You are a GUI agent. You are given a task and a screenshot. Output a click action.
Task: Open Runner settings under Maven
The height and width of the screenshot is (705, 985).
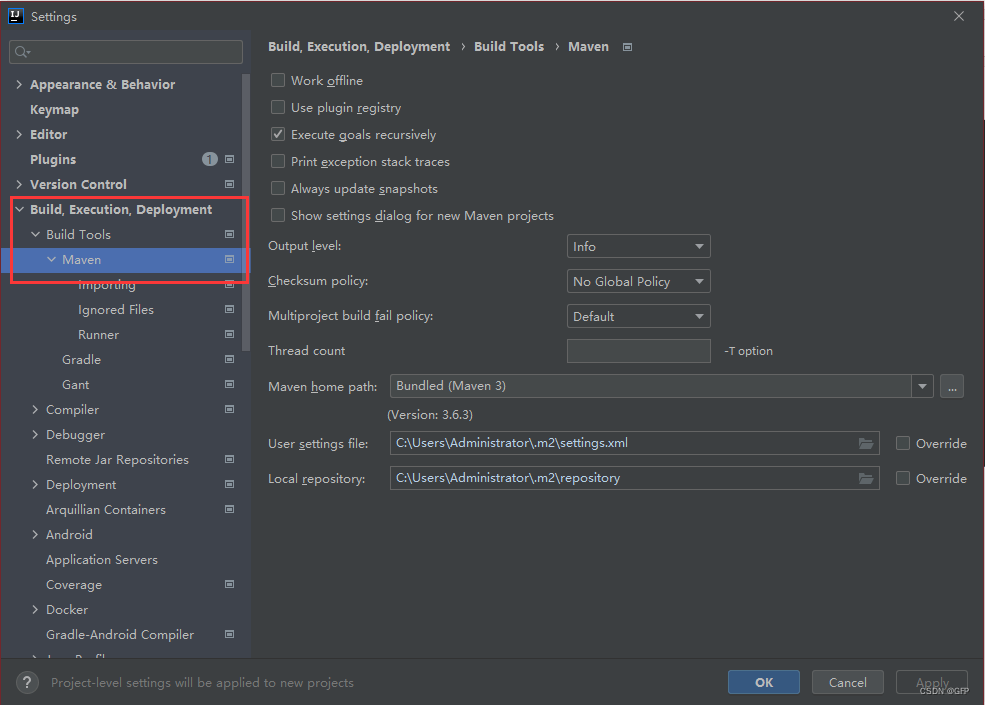pyautogui.click(x=98, y=335)
